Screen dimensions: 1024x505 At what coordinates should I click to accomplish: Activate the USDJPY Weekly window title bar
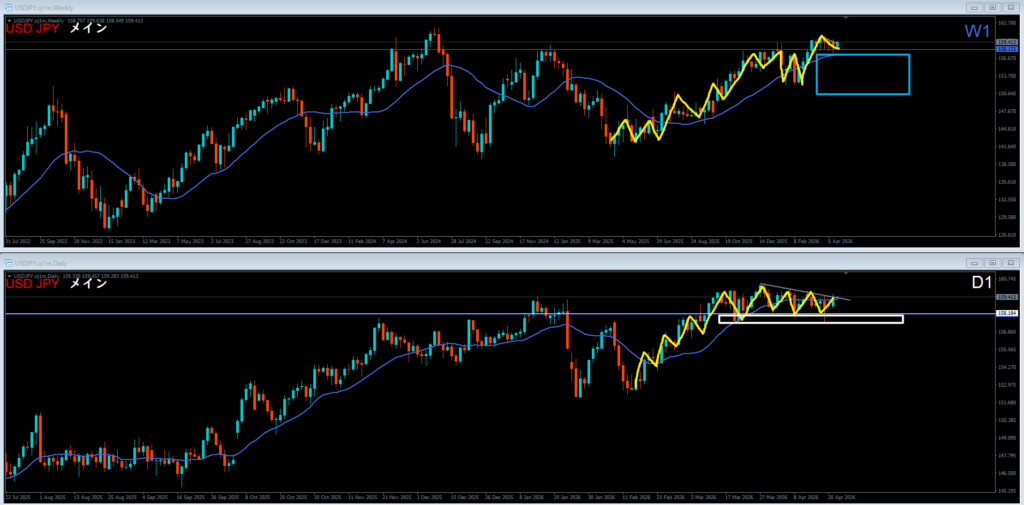tap(400, 8)
